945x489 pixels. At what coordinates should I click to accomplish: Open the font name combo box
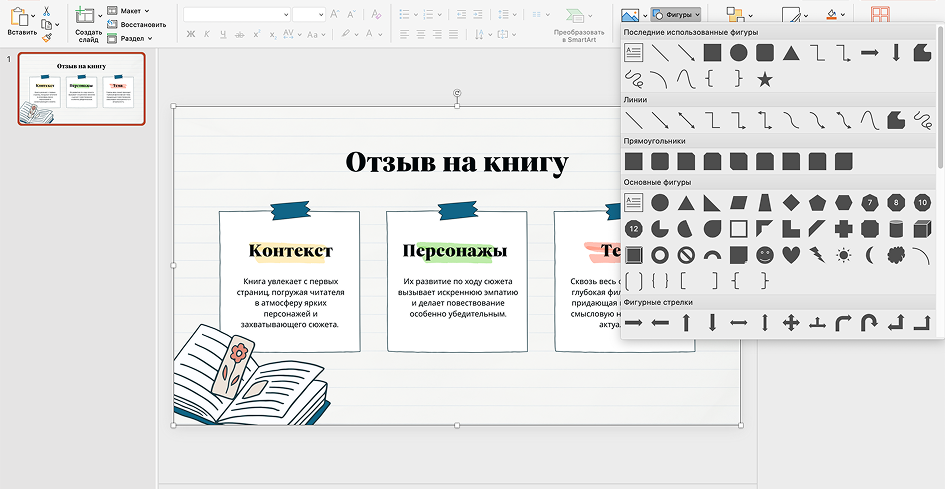click(236, 14)
